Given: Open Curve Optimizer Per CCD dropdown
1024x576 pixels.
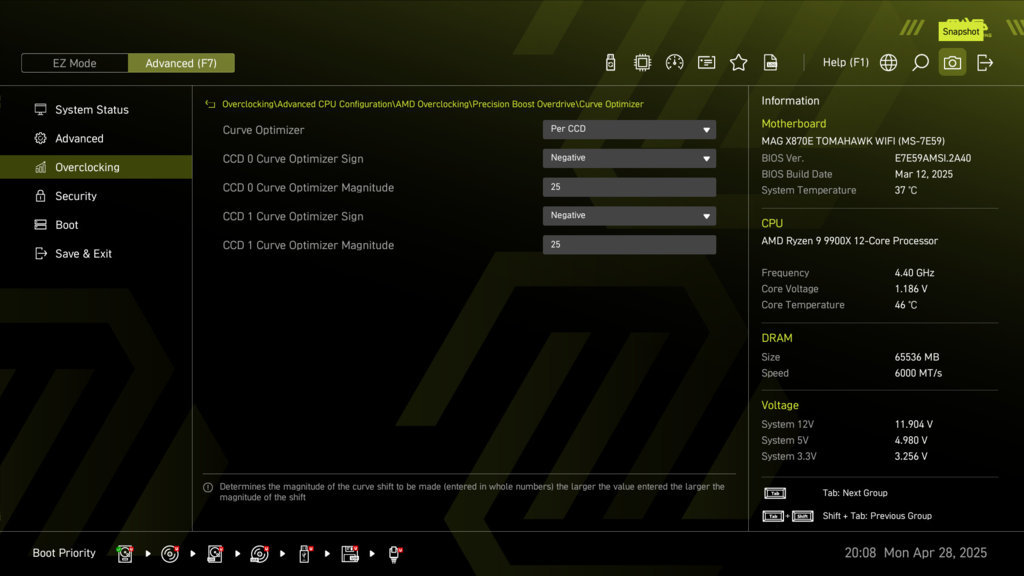Looking at the screenshot, I should coord(629,129).
